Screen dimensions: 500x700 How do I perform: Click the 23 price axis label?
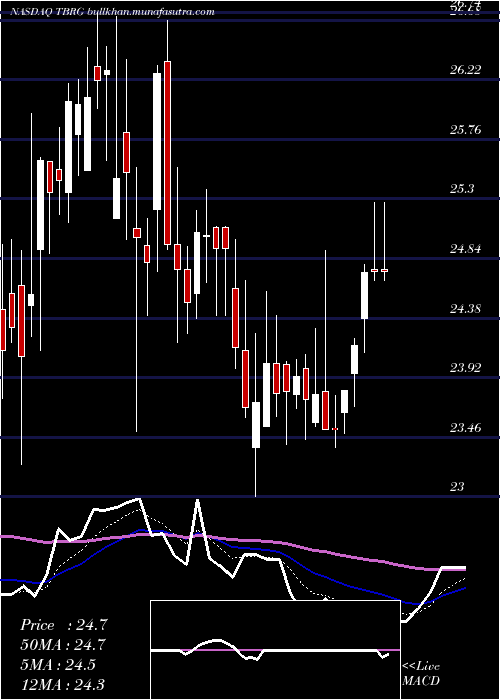pyautogui.click(x=458, y=487)
